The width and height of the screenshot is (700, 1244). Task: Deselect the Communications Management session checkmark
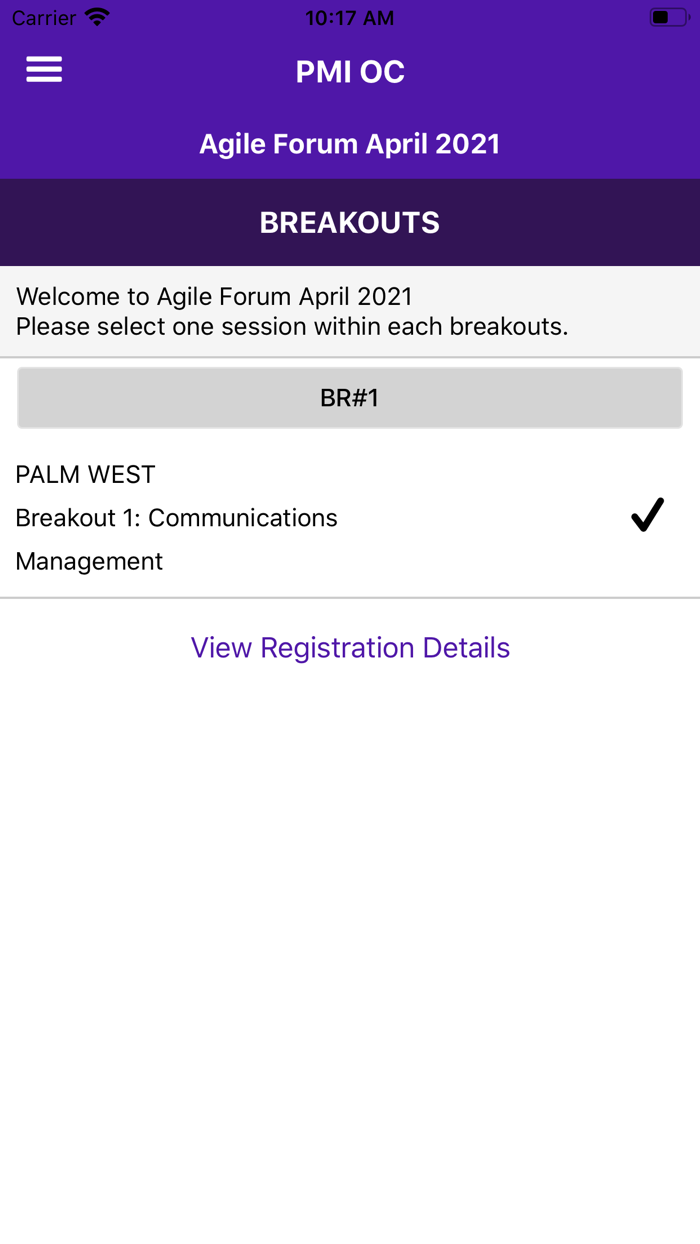pyautogui.click(x=646, y=514)
